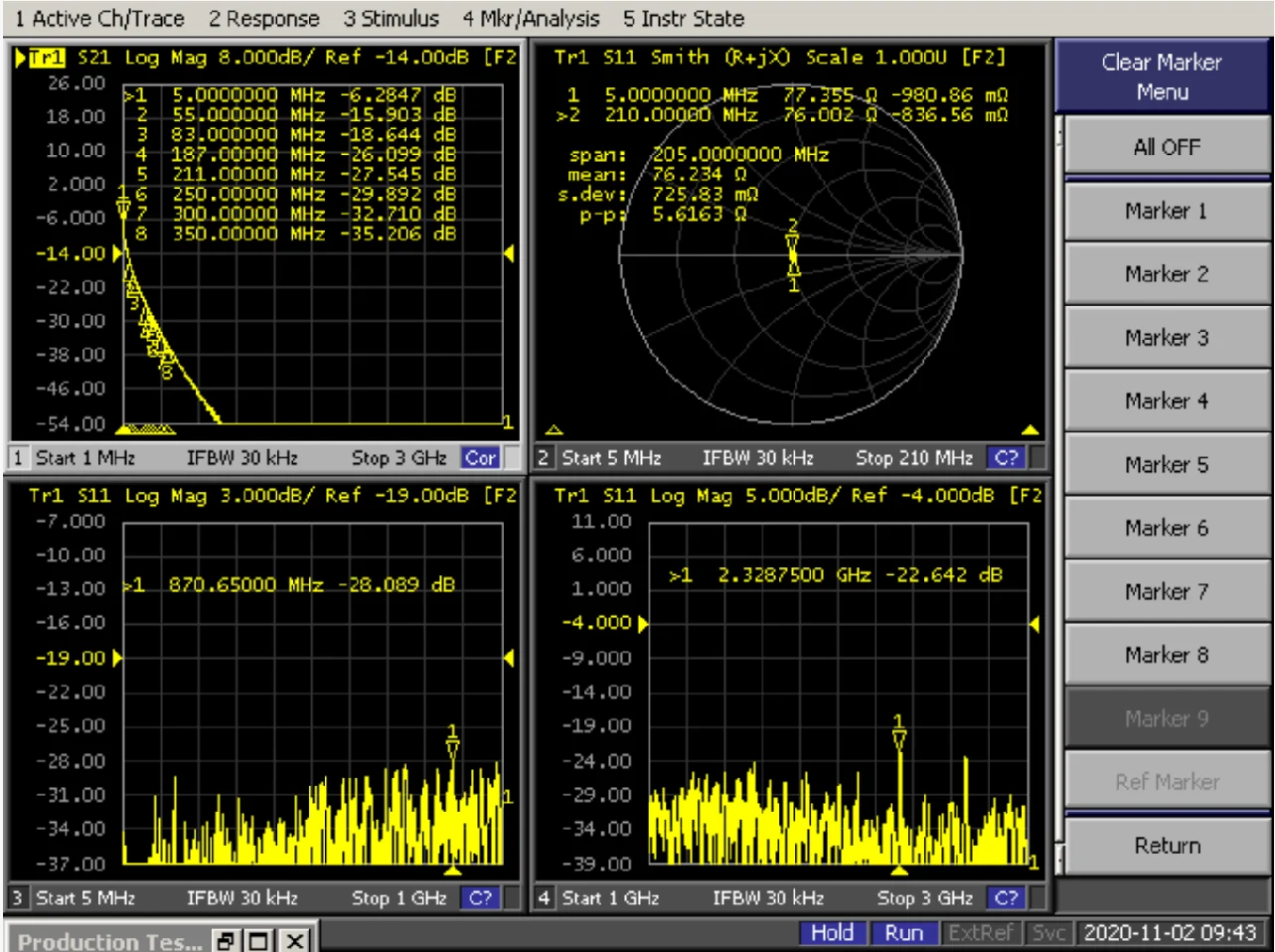1275x952 pixels.
Task: Click the restore icon on Production Test window
Action: [227, 940]
